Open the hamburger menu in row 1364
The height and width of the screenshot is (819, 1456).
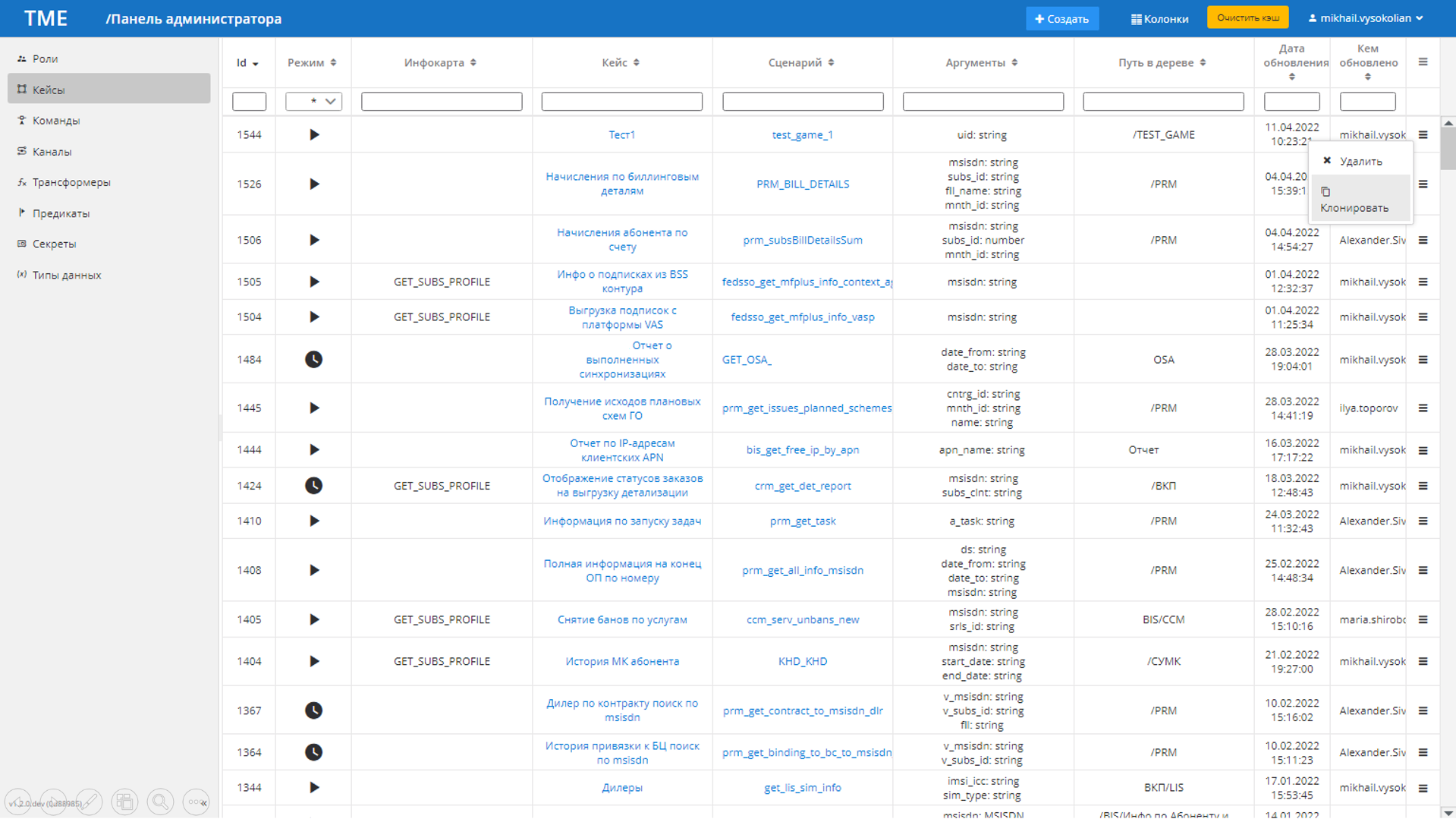(x=1423, y=753)
